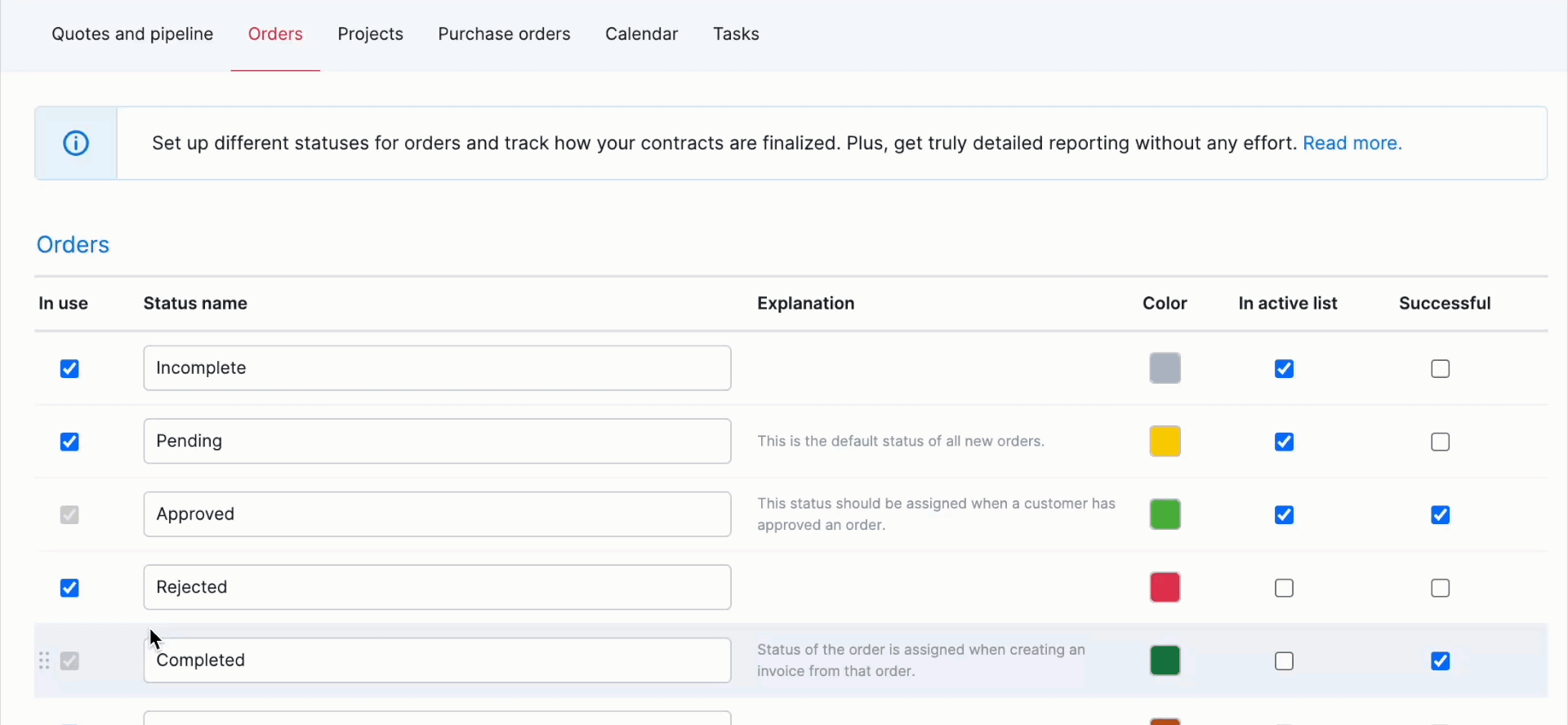Uncheck In use for Incomplete status
Image resolution: width=1568 pixels, height=725 pixels.
69,369
